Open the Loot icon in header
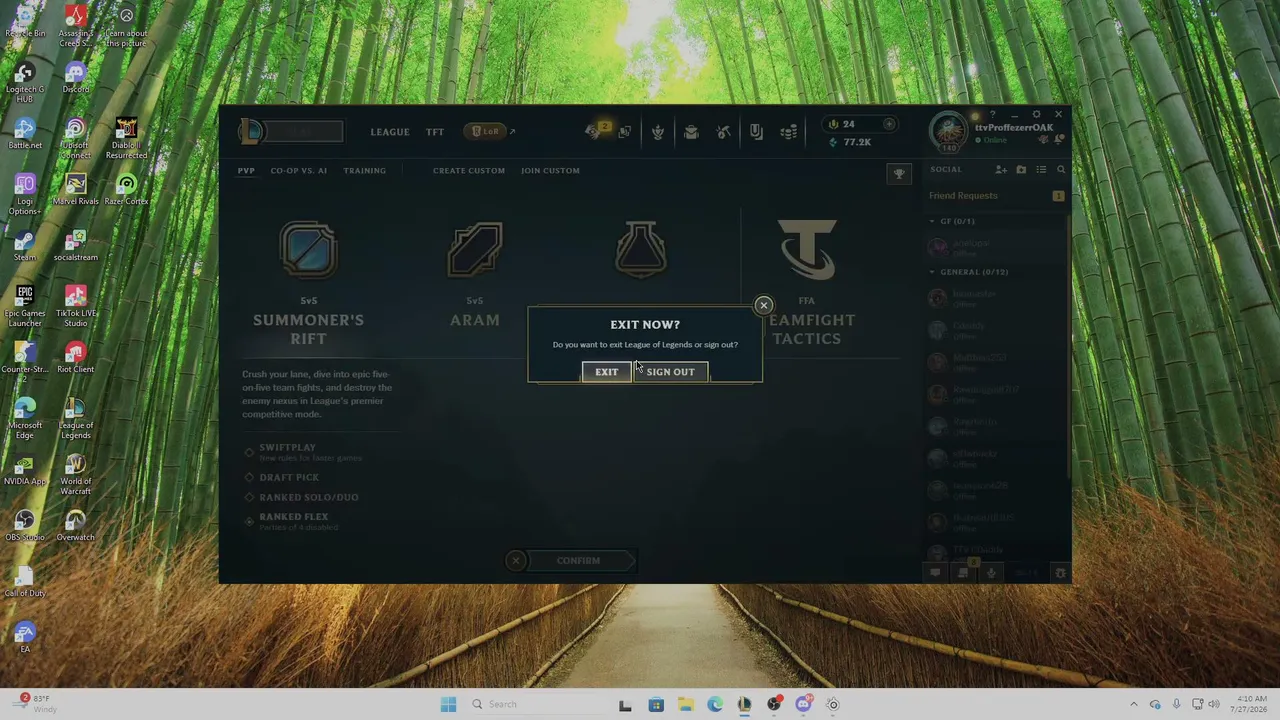 tap(756, 132)
